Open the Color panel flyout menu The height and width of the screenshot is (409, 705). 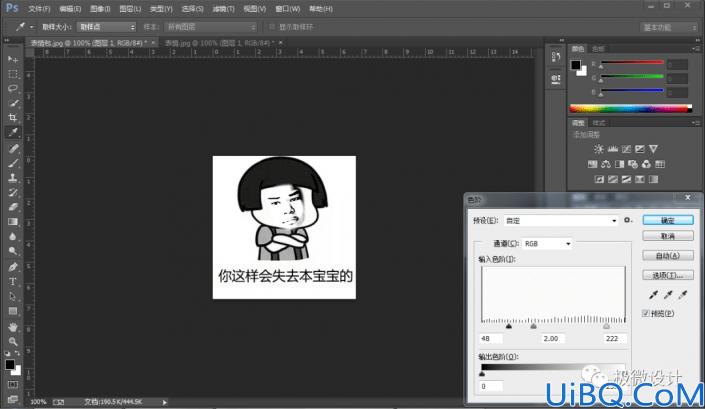click(696, 49)
